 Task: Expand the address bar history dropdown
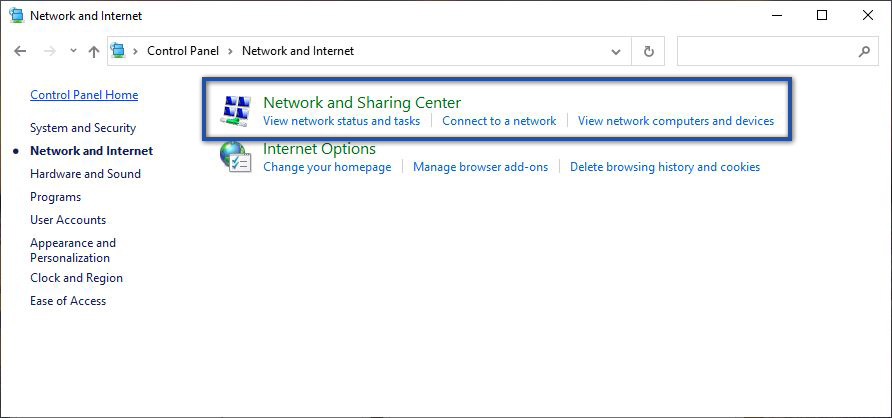pos(615,51)
